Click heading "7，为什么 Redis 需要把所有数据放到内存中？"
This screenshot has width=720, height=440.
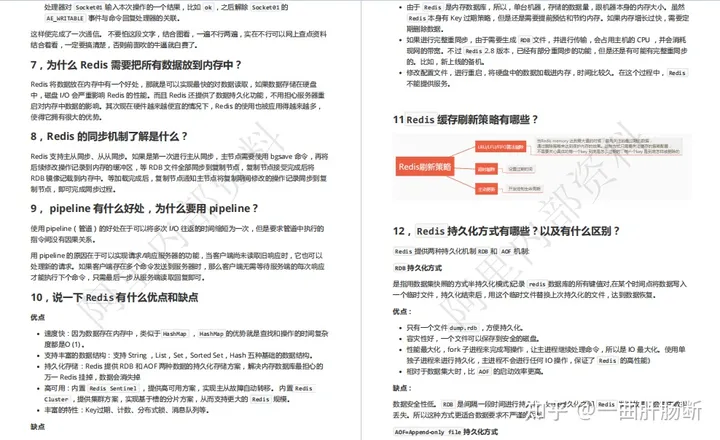click(x=136, y=65)
